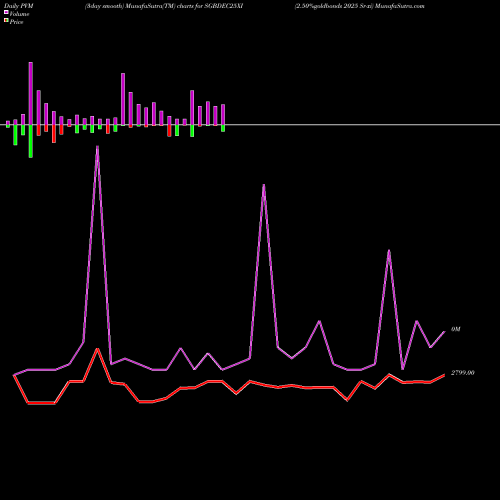This screenshot has height=500, width=500.
Task: Click the 'Daily PVM' title text
Action: (x=19, y=6)
